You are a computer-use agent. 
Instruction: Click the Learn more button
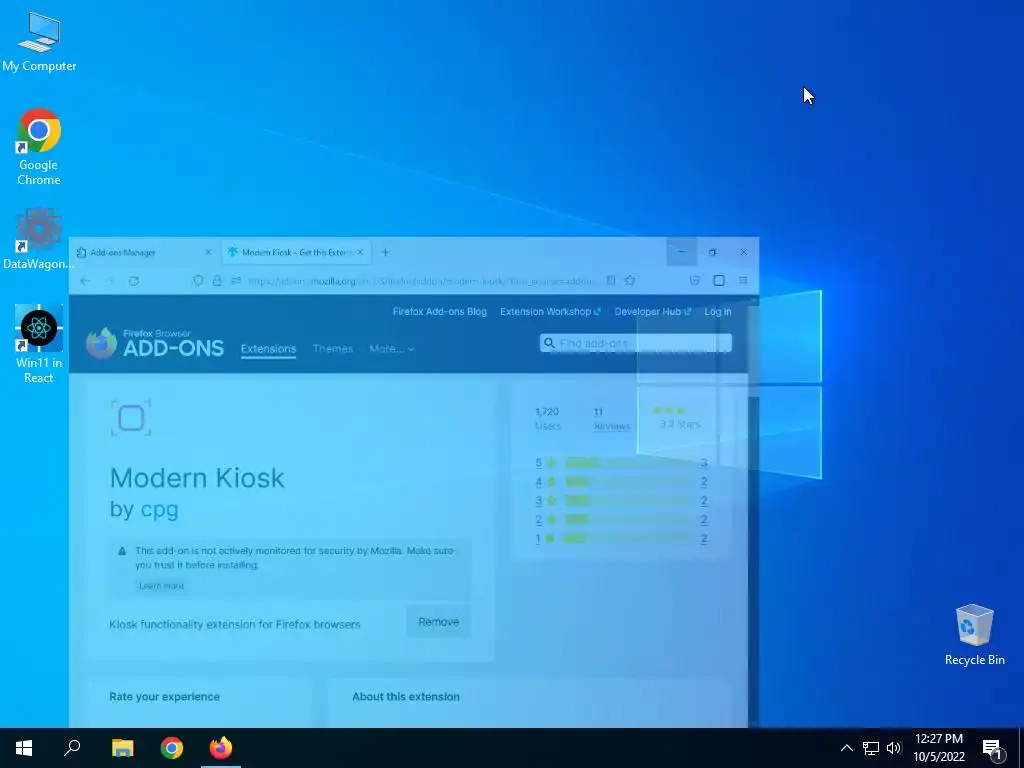pos(161,586)
